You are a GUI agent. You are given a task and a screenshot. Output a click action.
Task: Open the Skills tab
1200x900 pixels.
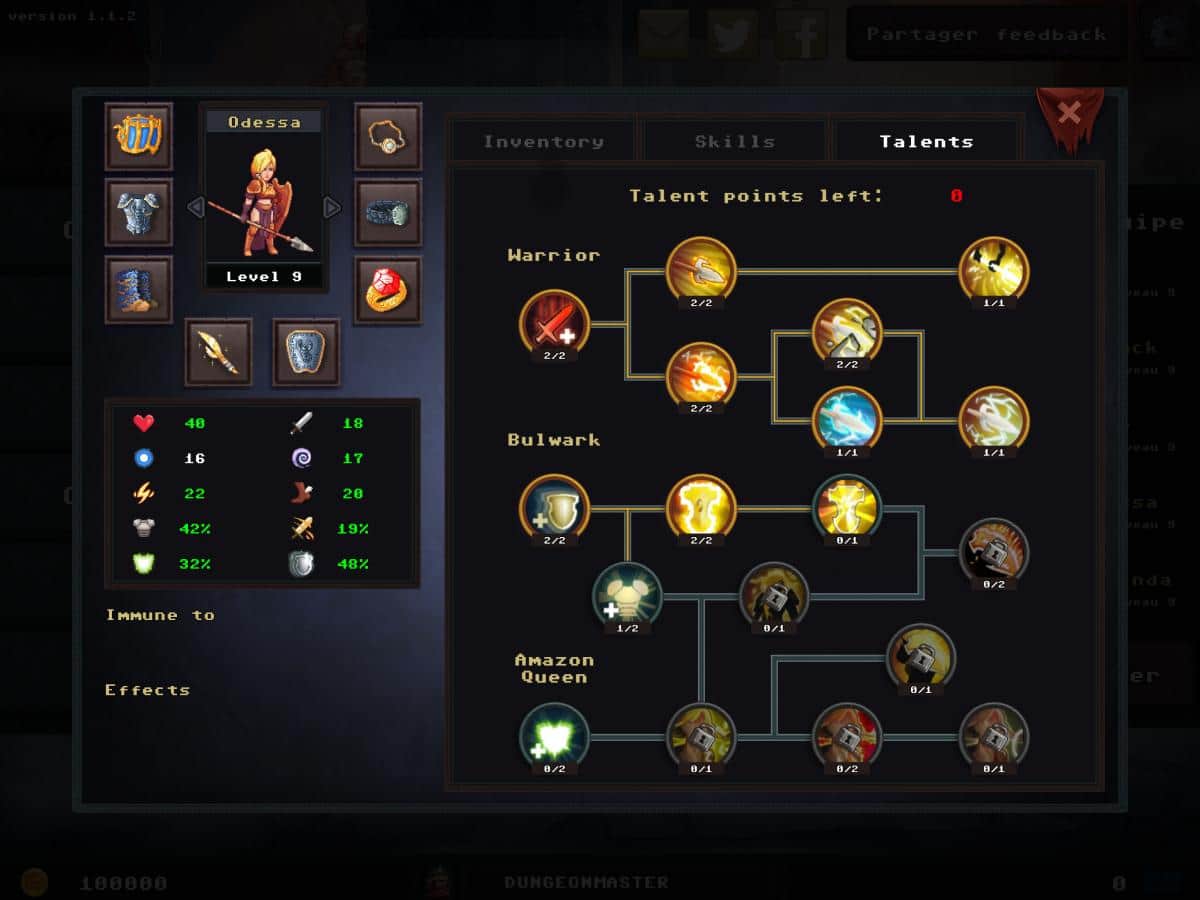click(735, 141)
